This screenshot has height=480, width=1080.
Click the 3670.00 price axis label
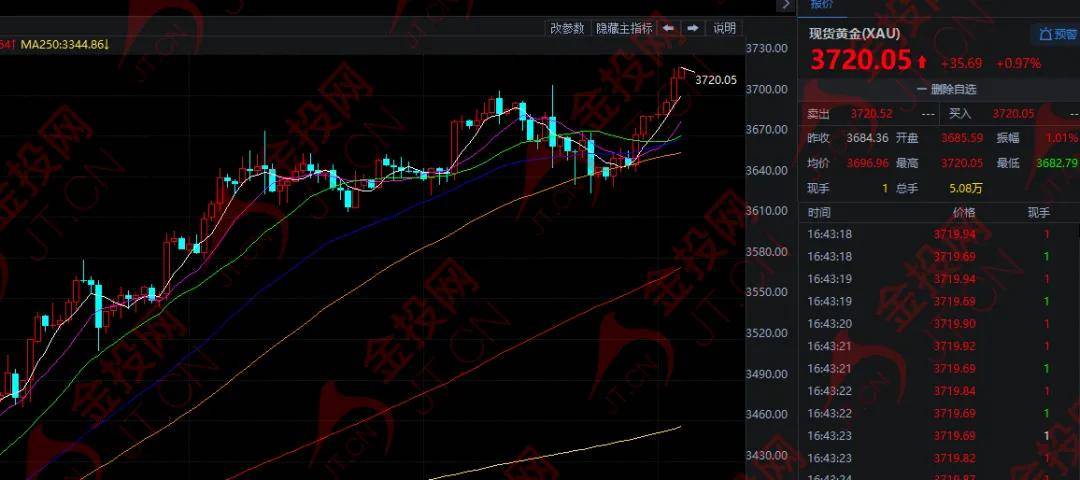click(x=767, y=129)
